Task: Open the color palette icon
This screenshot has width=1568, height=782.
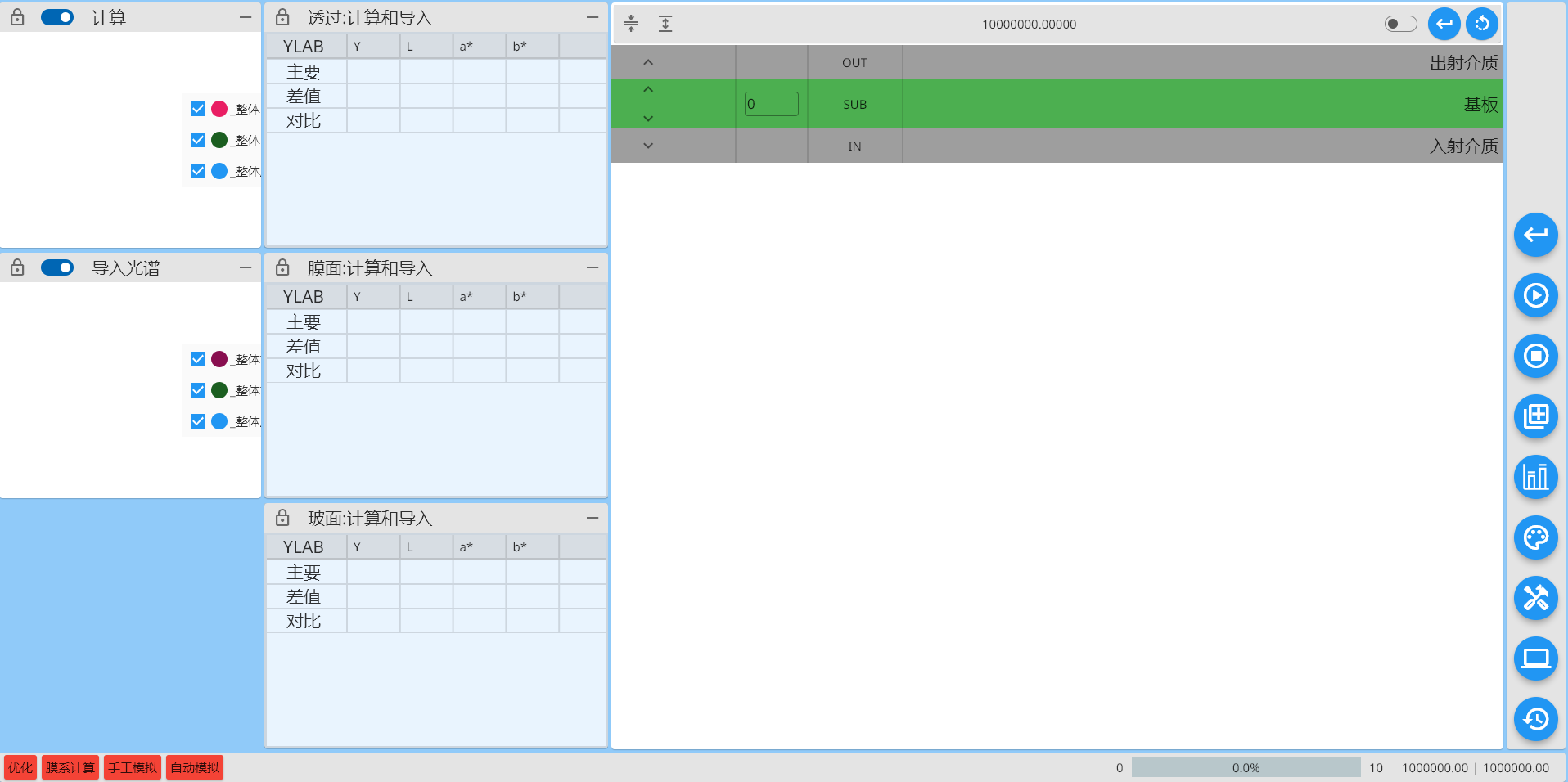Action: coord(1535,537)
